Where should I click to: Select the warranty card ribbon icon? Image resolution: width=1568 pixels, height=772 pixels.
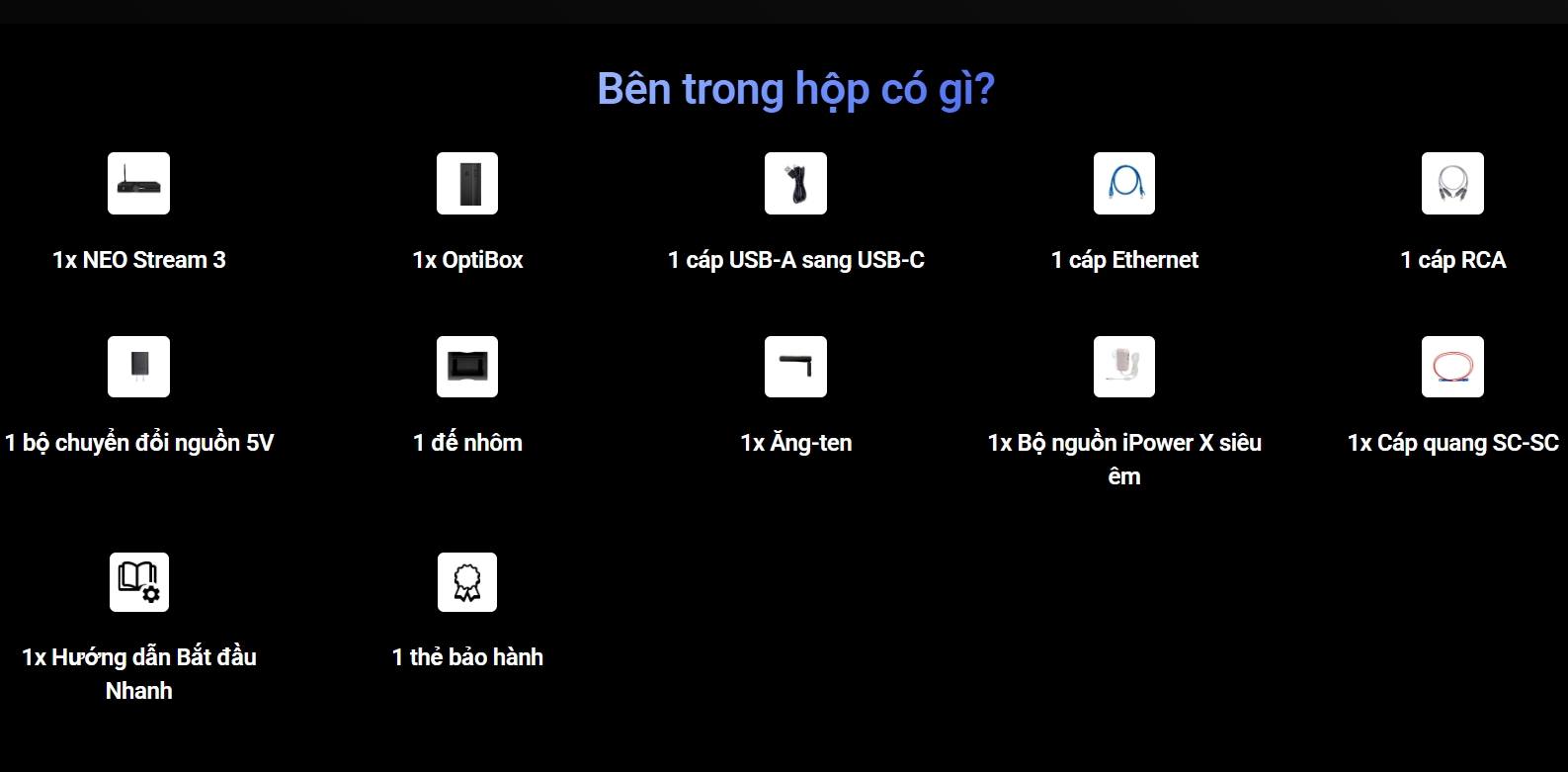point(467,581)
